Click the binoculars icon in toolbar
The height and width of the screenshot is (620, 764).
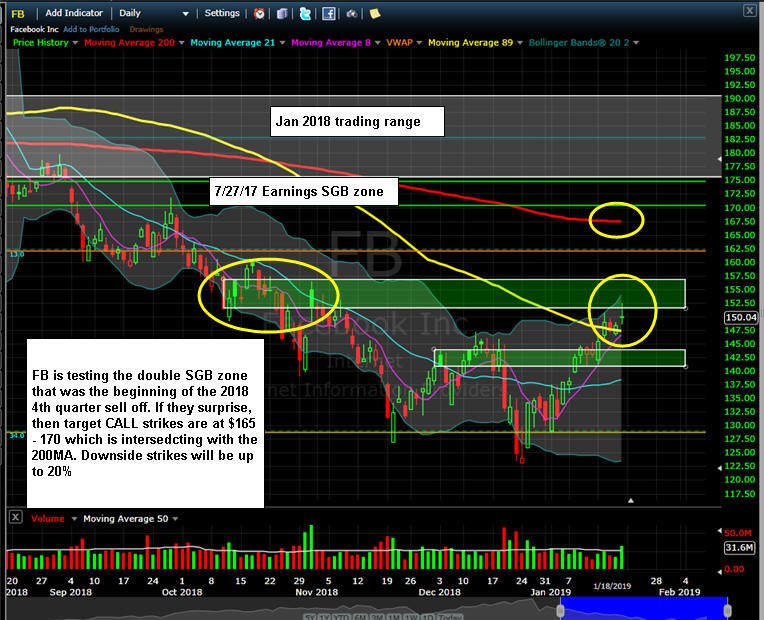point(352,14)
